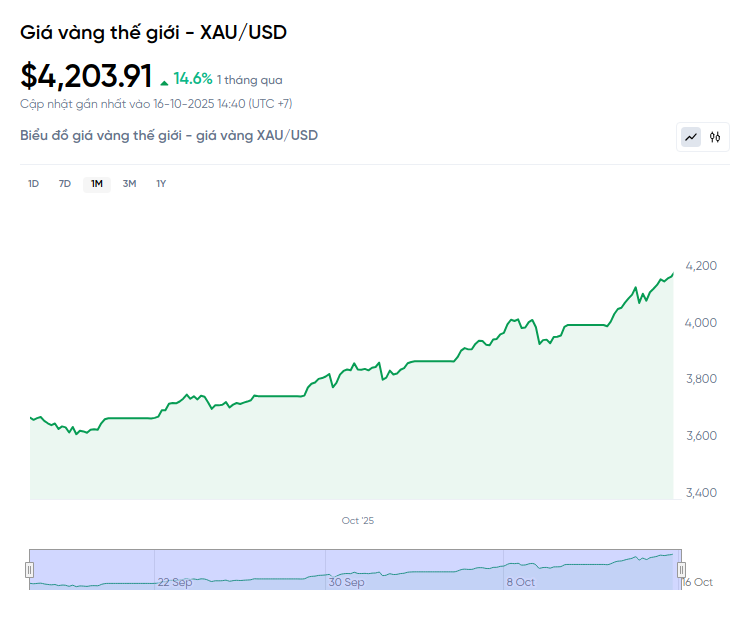Click the Oct '25 x-axis label

pos(357,521)
